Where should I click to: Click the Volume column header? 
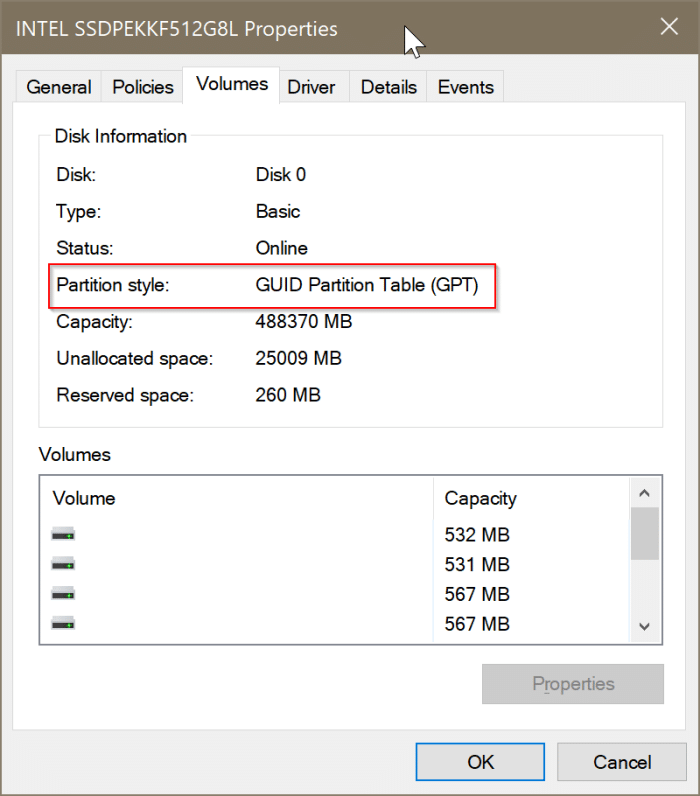237,498
